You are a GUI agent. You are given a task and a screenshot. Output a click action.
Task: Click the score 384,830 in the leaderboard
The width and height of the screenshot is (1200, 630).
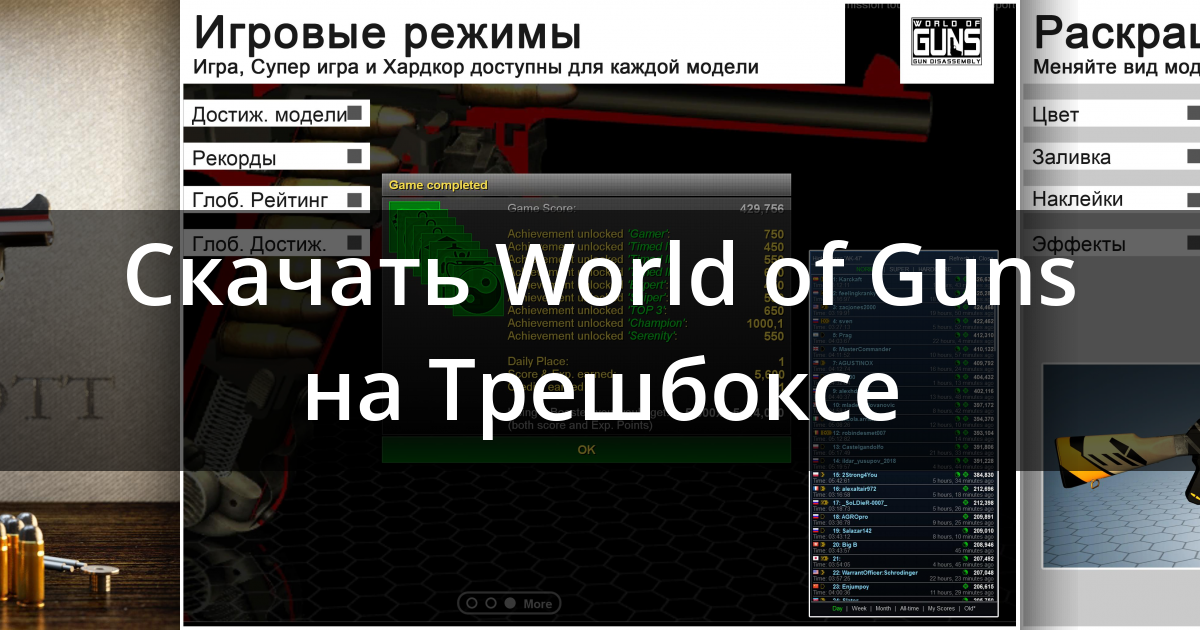point(983,475)
